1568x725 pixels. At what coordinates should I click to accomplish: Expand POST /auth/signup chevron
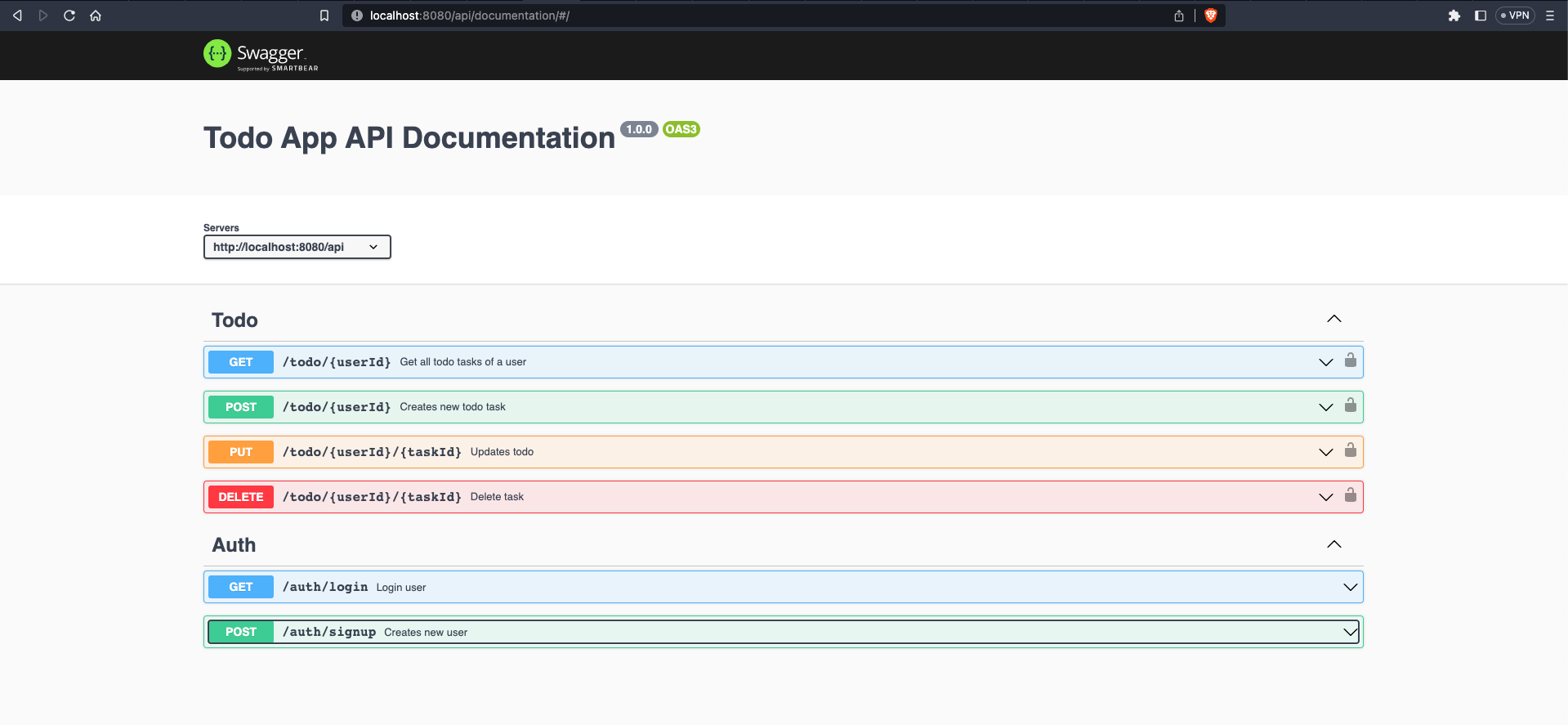coord(1351,632)
